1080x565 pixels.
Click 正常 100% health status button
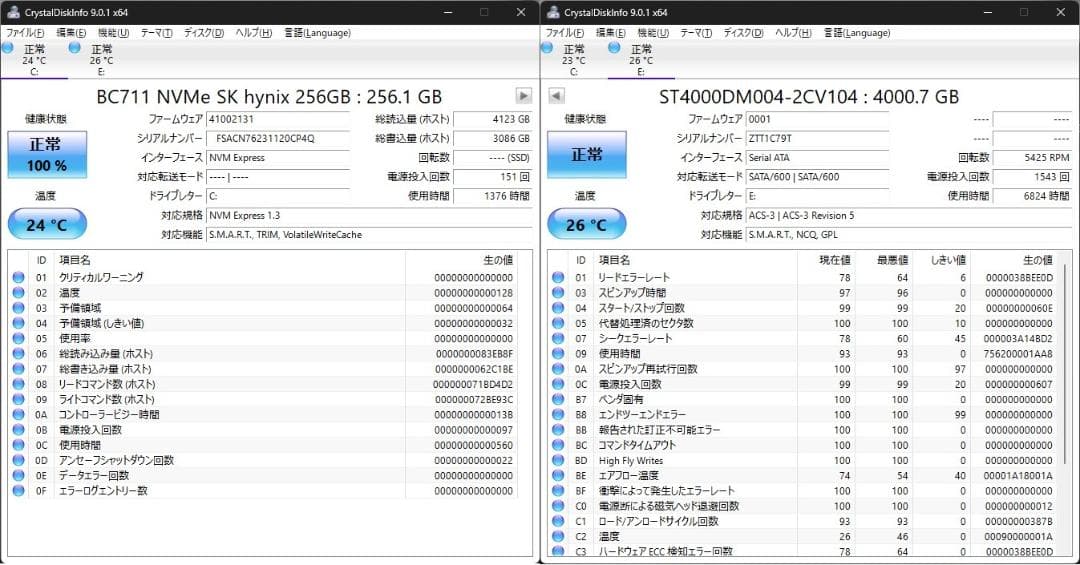tap(47, 155)
